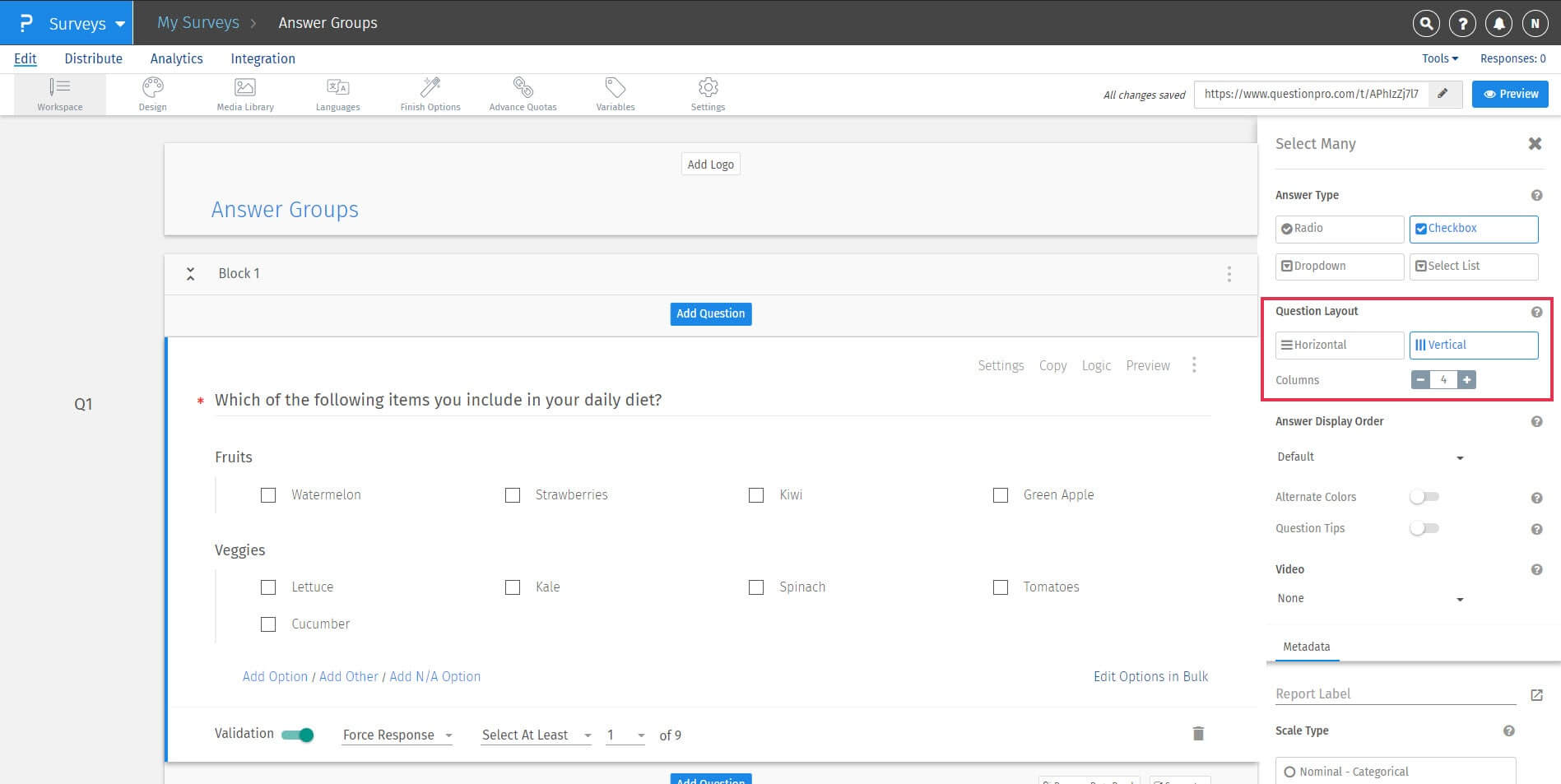The width and height of the screenshot is (1561, 784).
Task: Open the Languages tool
Action: [x=337, y=93]
